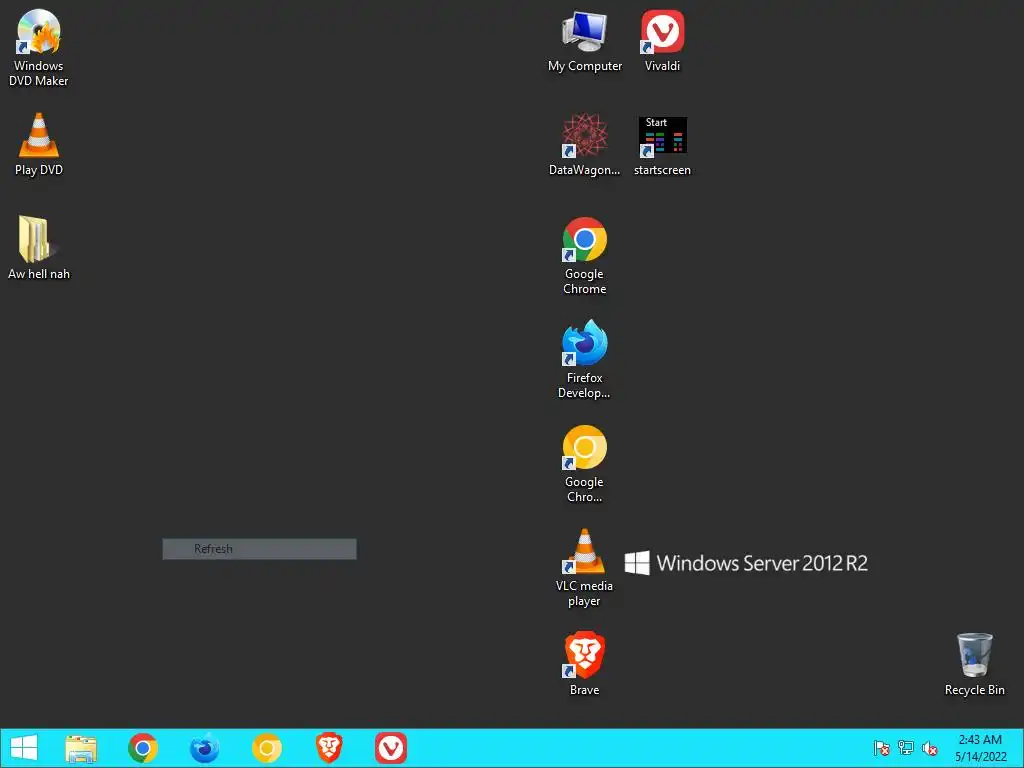
Task: Select the My Computer desktop icon
Action: 584,41
